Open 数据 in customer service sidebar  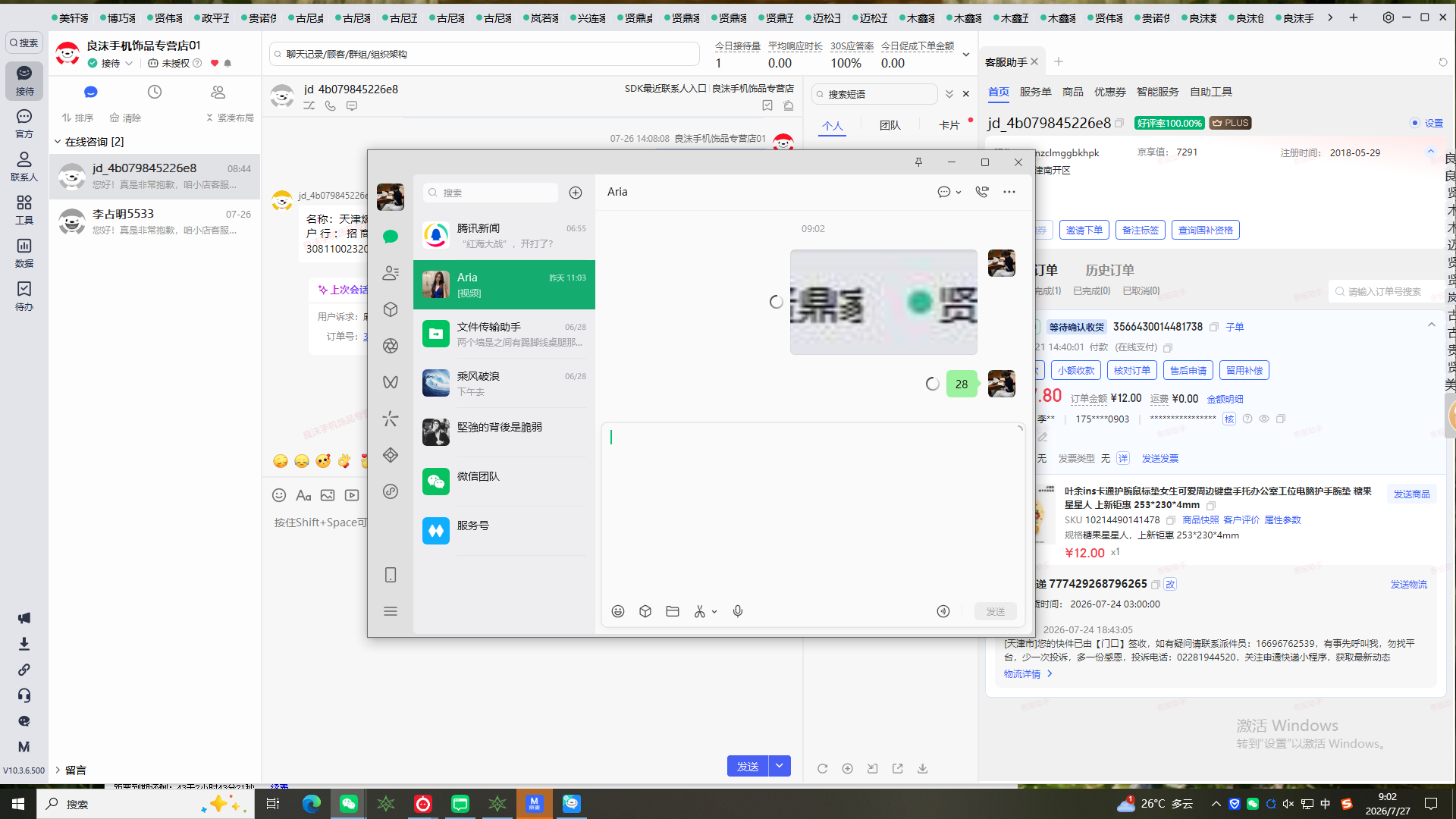[x=24, y=253]
